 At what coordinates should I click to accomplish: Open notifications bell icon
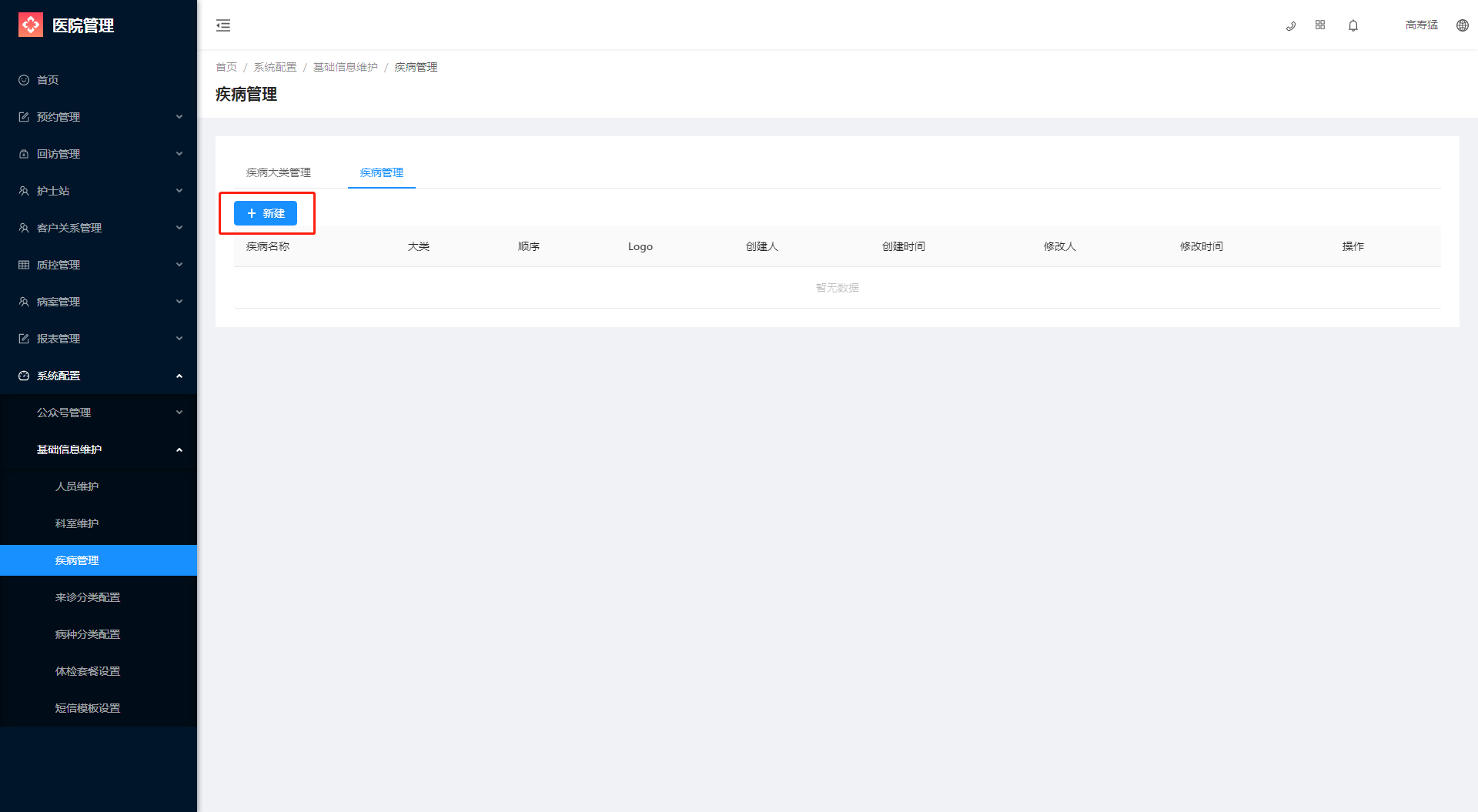tap(1353, 25)
